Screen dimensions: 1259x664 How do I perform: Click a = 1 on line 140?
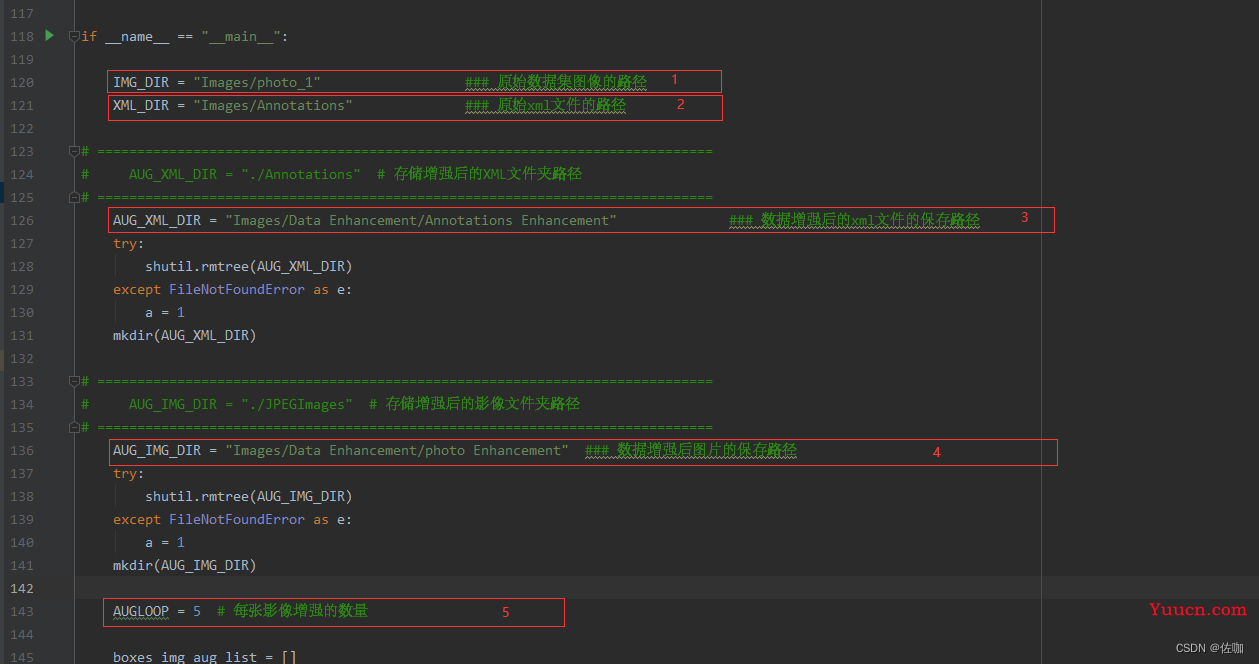click(165, 542)
